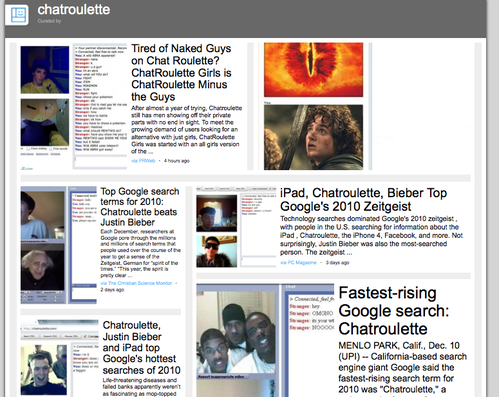The height and width of the screenshot is (397, 499).
Task: Follow via The Christian Science Monitor link
Action: coord(136,283)
